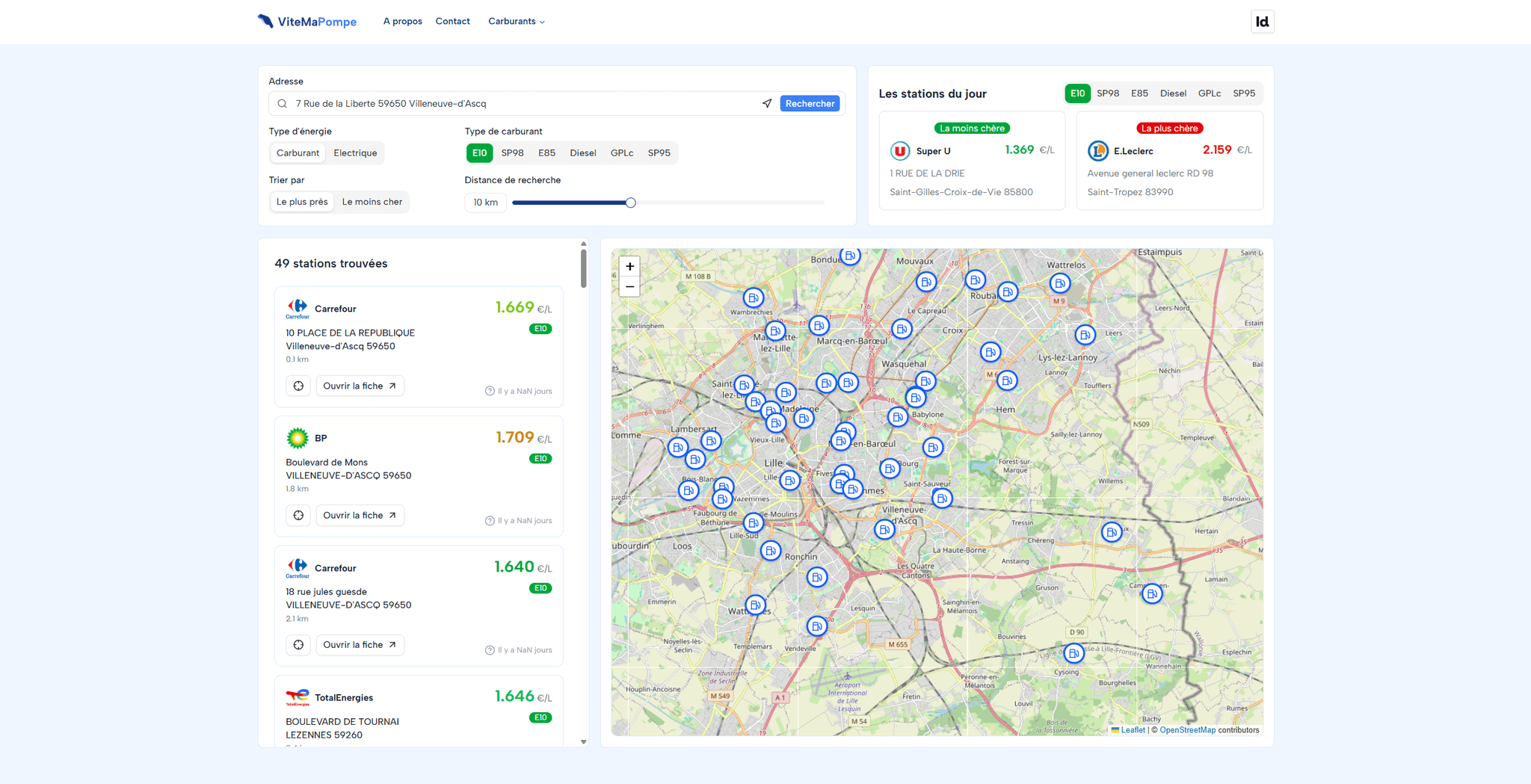Select Diesel in the fuel type filter

coord(582,153)
